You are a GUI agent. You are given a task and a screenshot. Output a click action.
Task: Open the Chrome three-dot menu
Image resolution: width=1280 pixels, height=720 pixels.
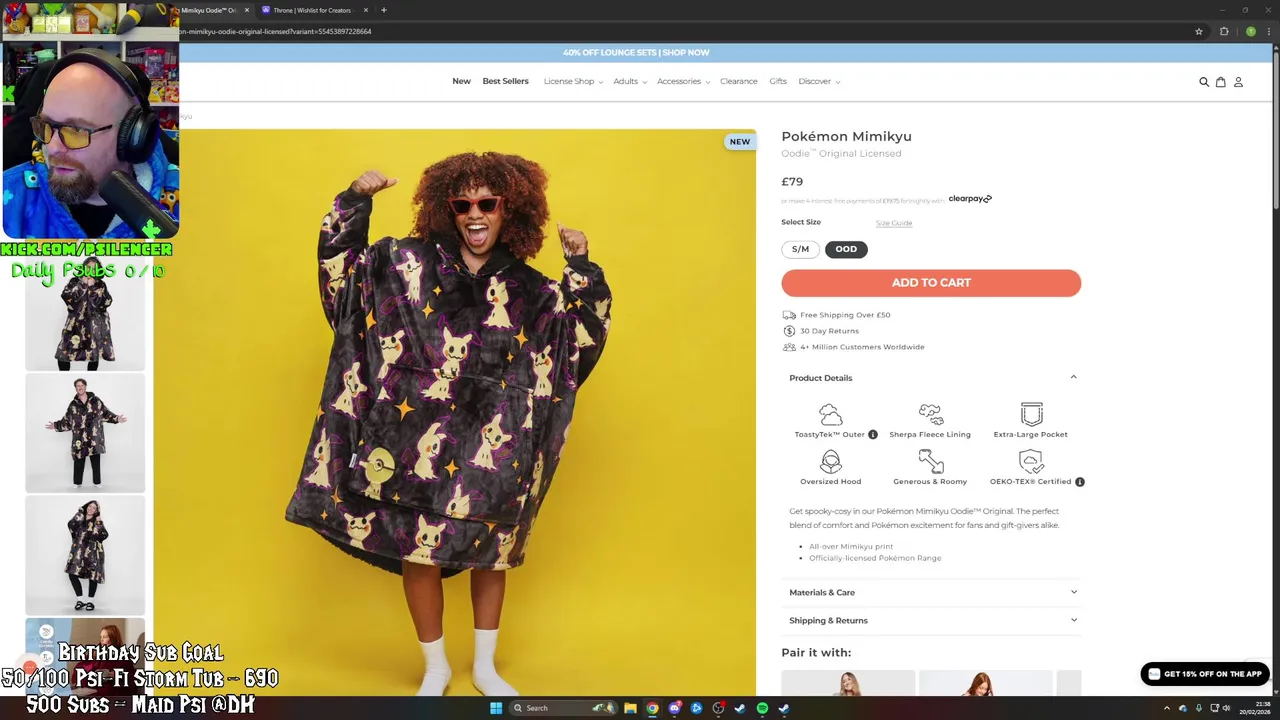[1270, 31]
